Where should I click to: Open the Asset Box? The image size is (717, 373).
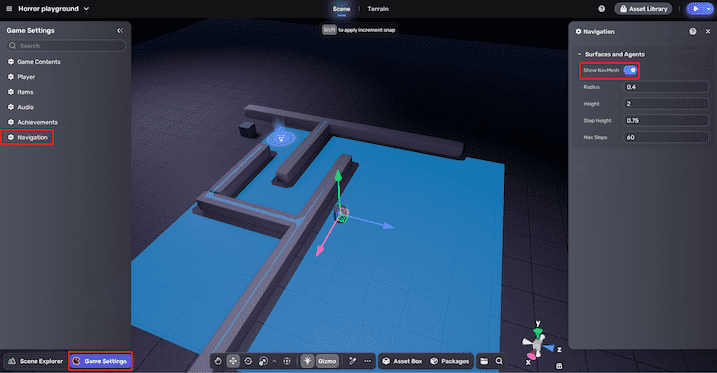tap(402, 361)
